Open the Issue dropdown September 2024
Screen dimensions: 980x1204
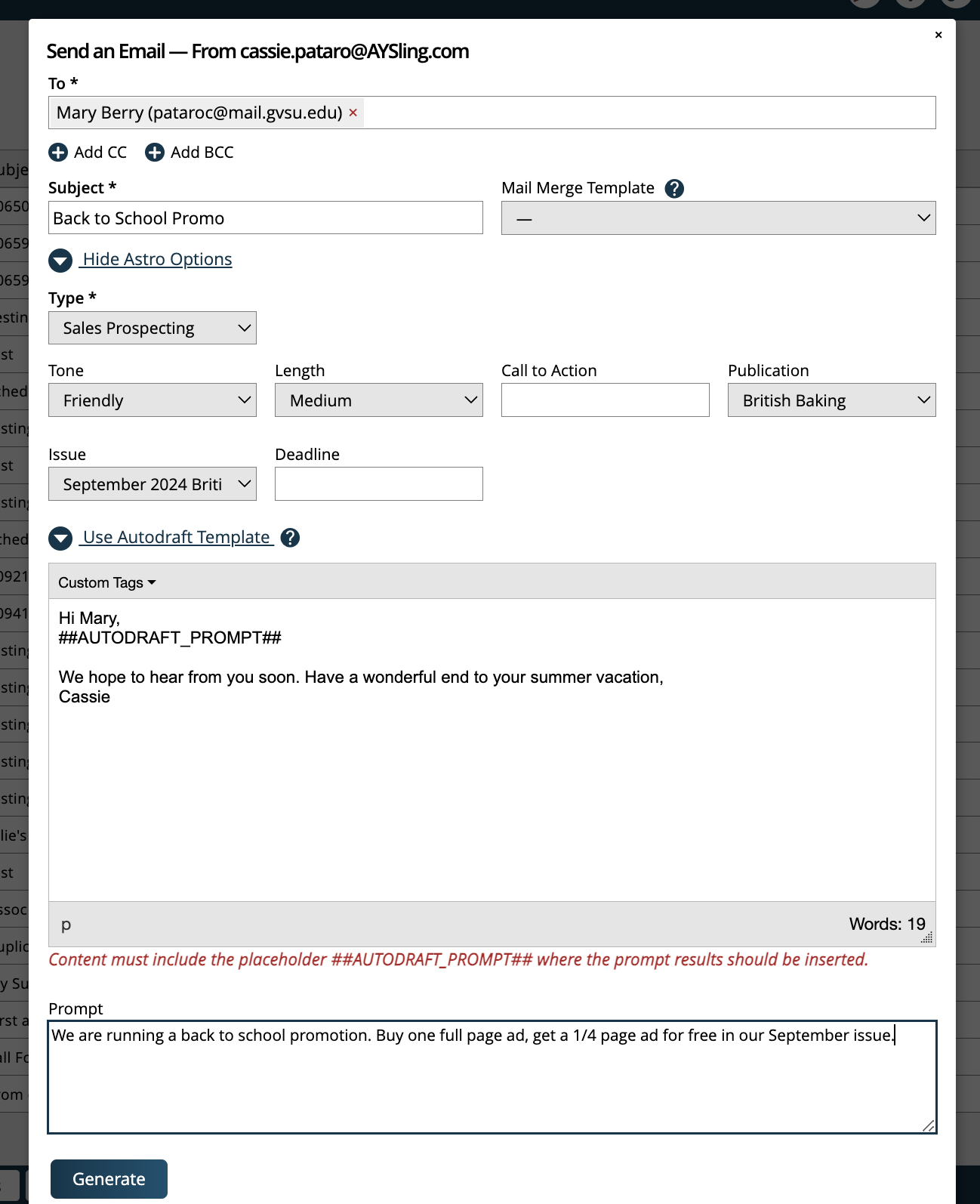pyautogui.click(x=153, y=484)
